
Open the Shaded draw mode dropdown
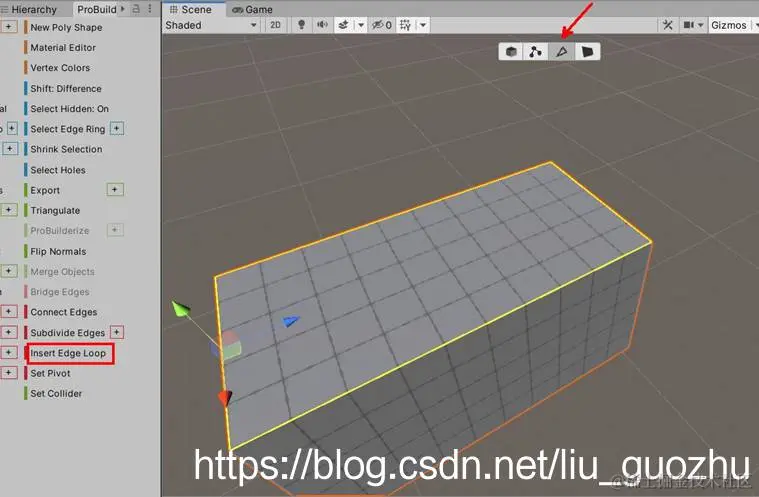tap(211, 25)
